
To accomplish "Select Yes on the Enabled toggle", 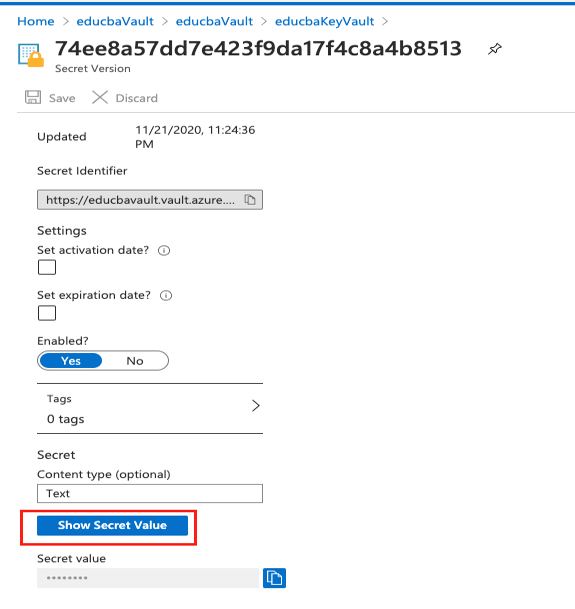I will [x=71, y=361].
